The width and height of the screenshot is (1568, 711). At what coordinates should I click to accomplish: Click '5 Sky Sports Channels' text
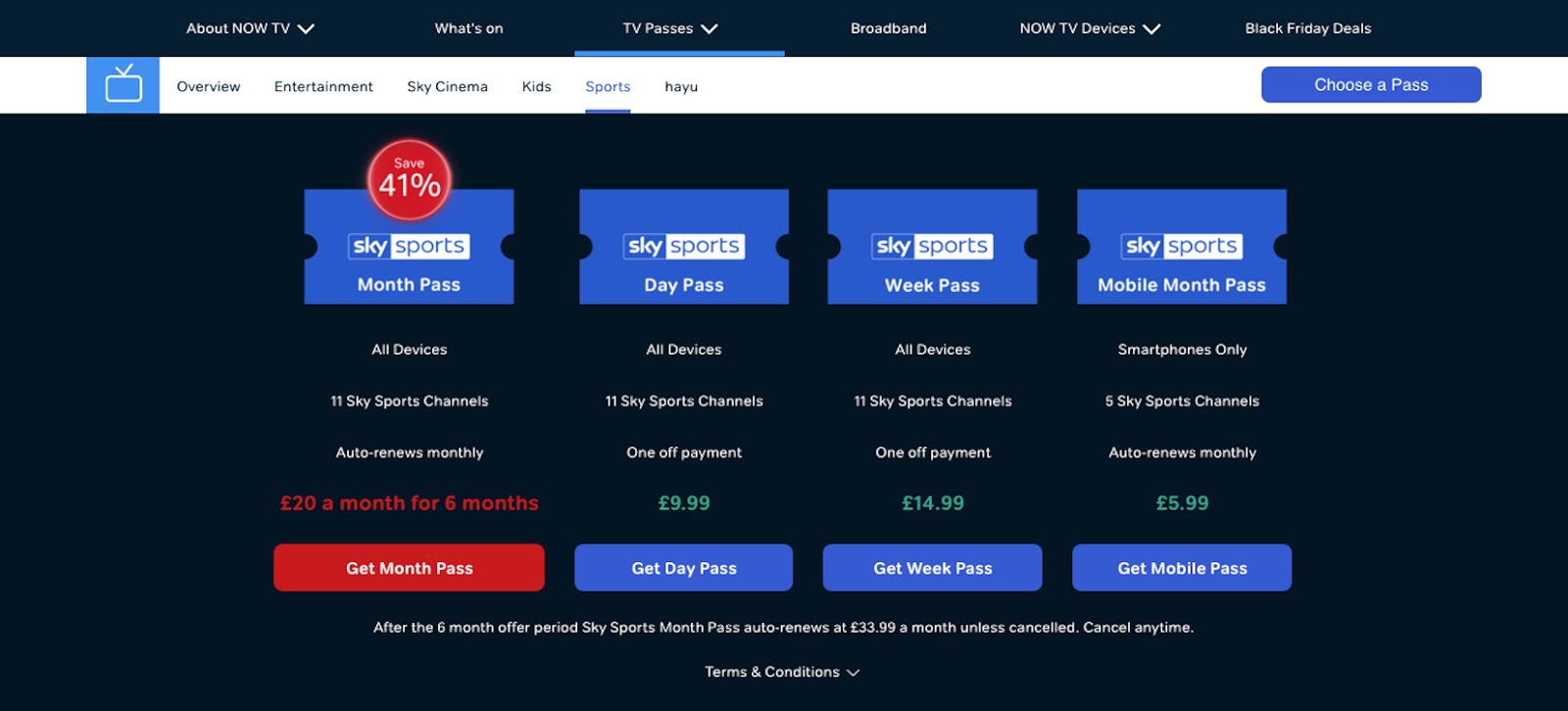pos(1182,402)
